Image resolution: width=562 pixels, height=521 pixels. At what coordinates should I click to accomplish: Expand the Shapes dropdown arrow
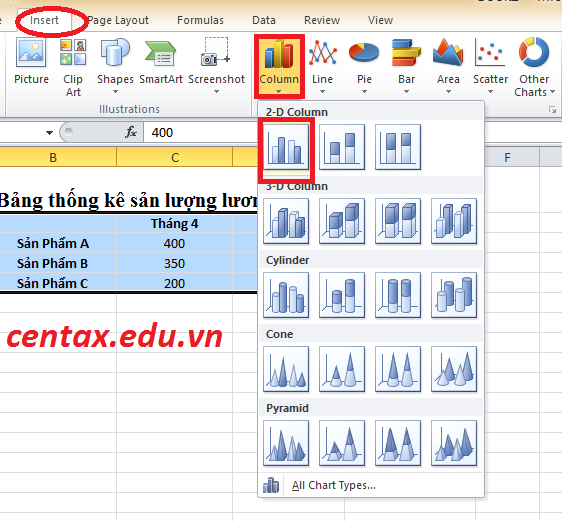click(x=115, y=92)
